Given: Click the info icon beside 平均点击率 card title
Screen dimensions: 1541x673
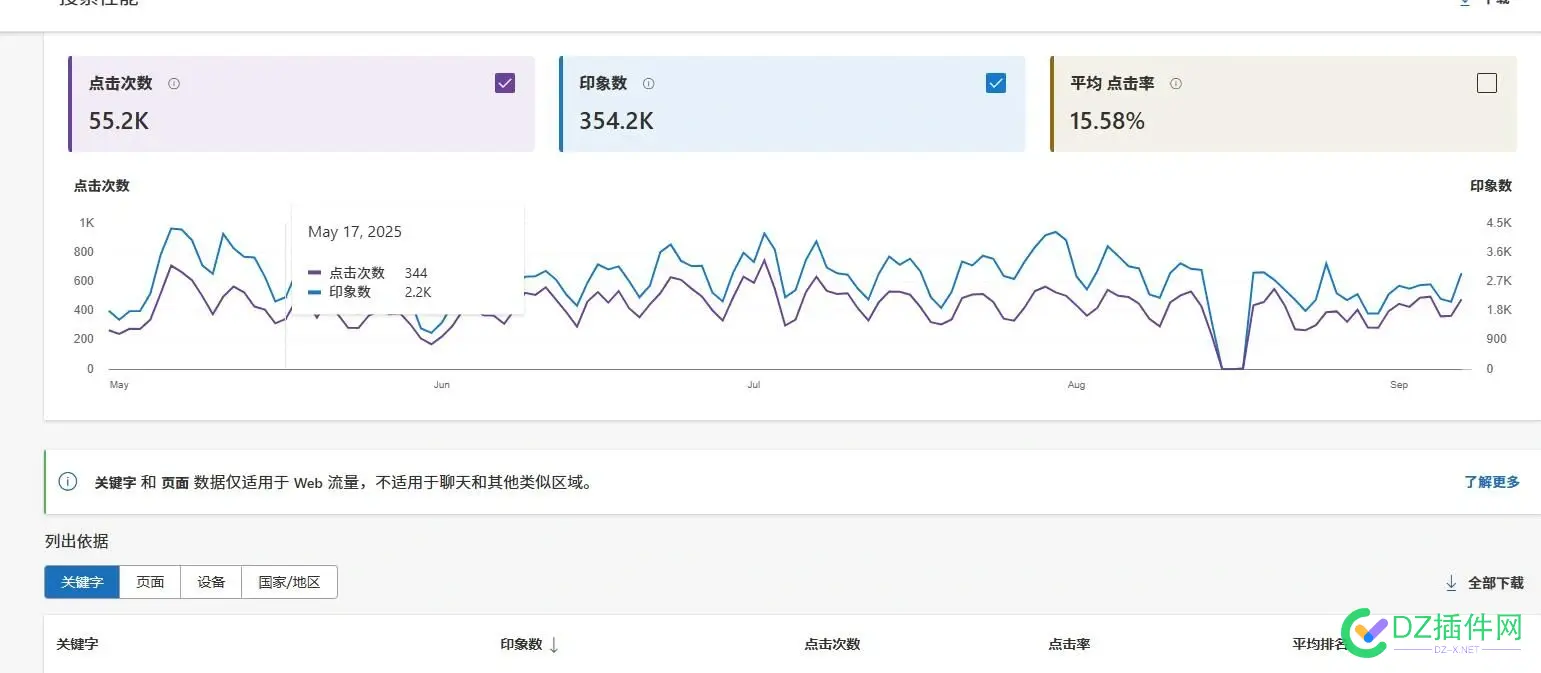Looking at the screenshot, I should pyautogui.click(x=1175, y=84).
